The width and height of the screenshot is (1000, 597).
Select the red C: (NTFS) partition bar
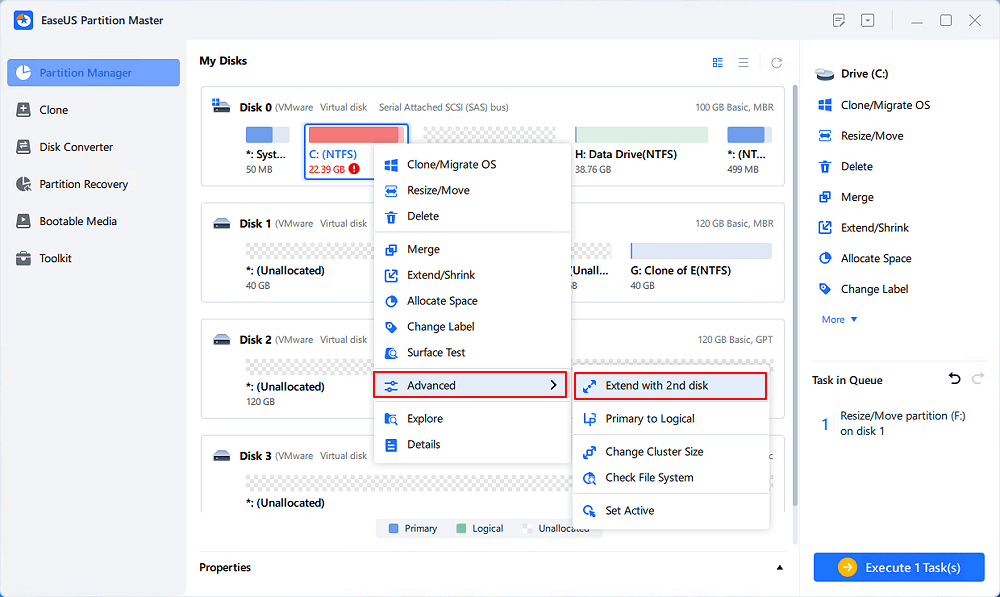click(354, 135)
